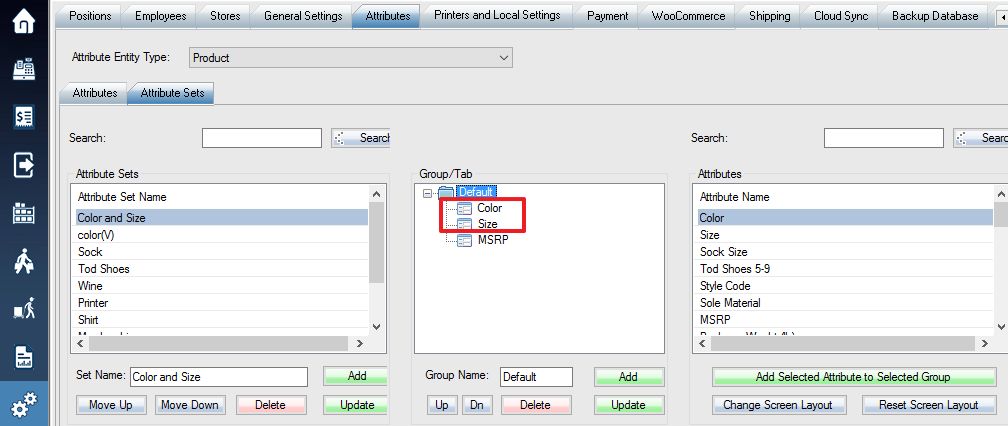
Task: Delete the selected attribute set
Action: pyautogui.click(x=270, y=405)
